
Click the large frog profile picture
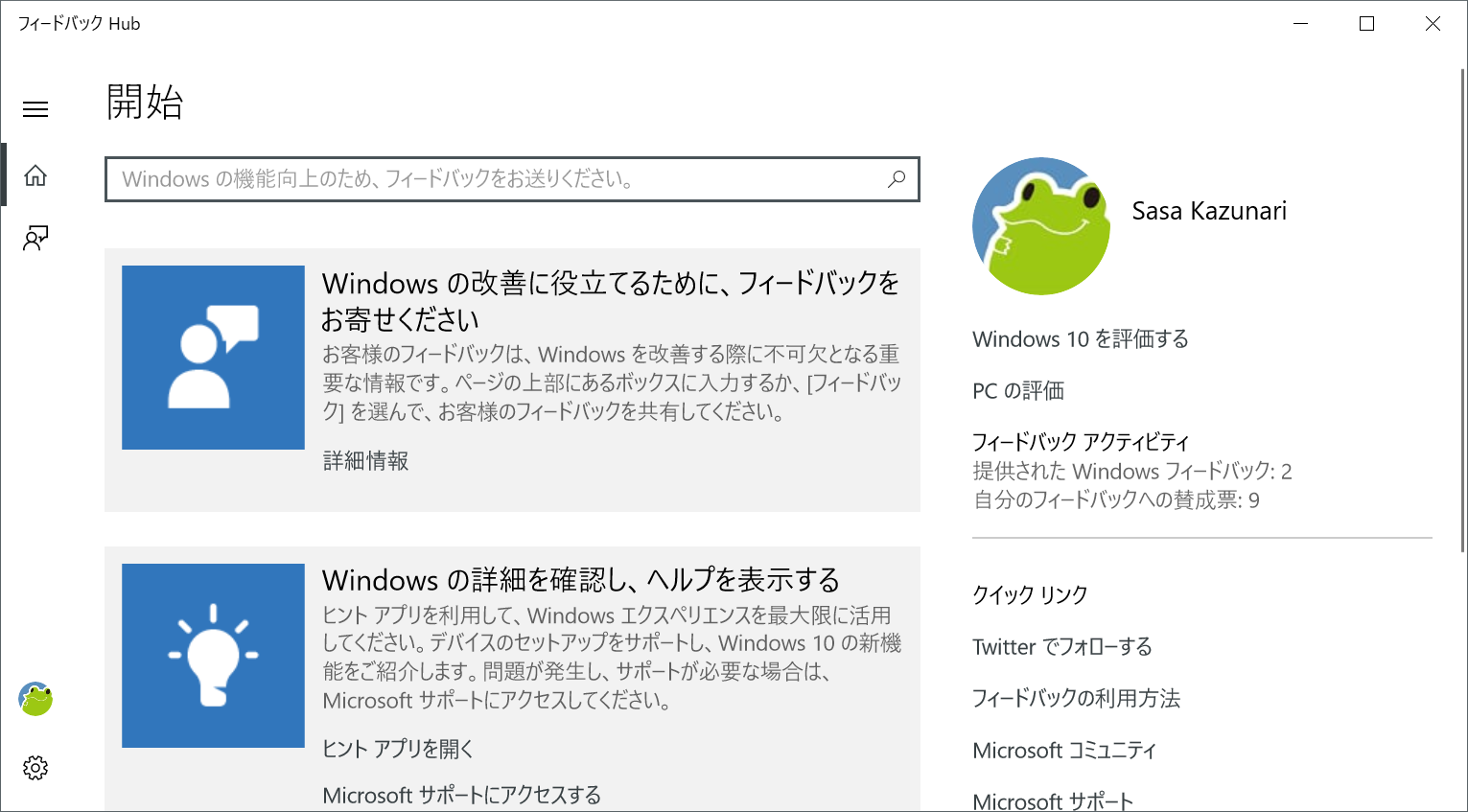coord(1041,226)
